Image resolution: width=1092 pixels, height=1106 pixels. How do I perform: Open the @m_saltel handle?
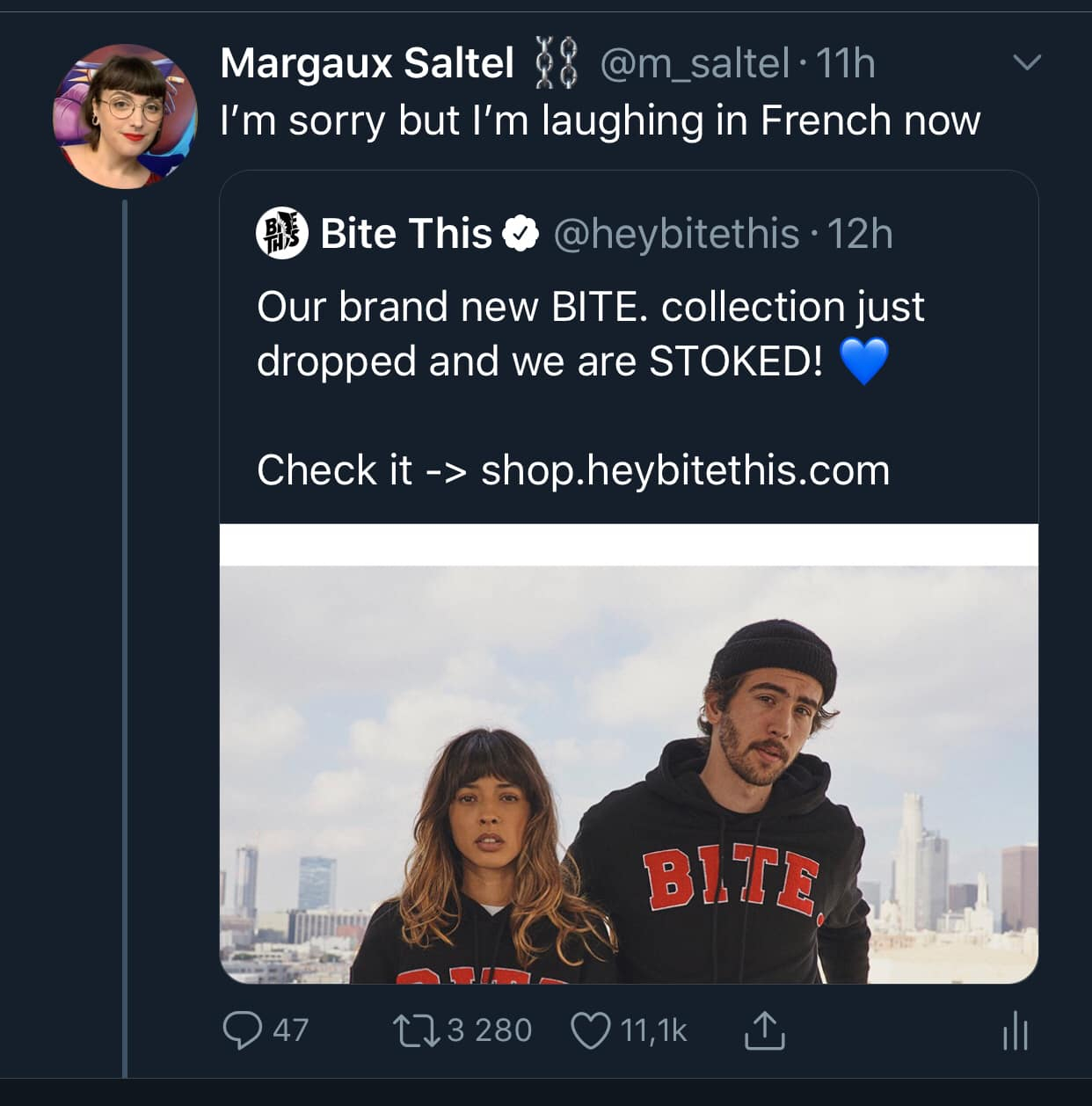[695, 63]
